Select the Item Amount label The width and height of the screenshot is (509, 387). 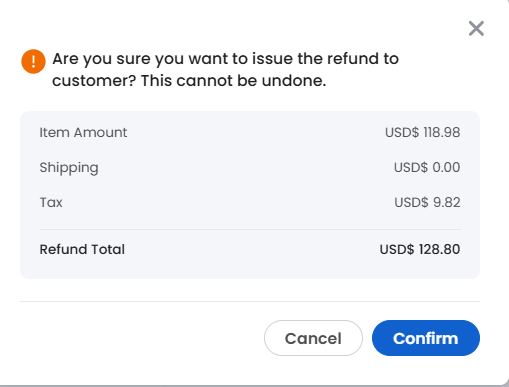pos(83,132)
